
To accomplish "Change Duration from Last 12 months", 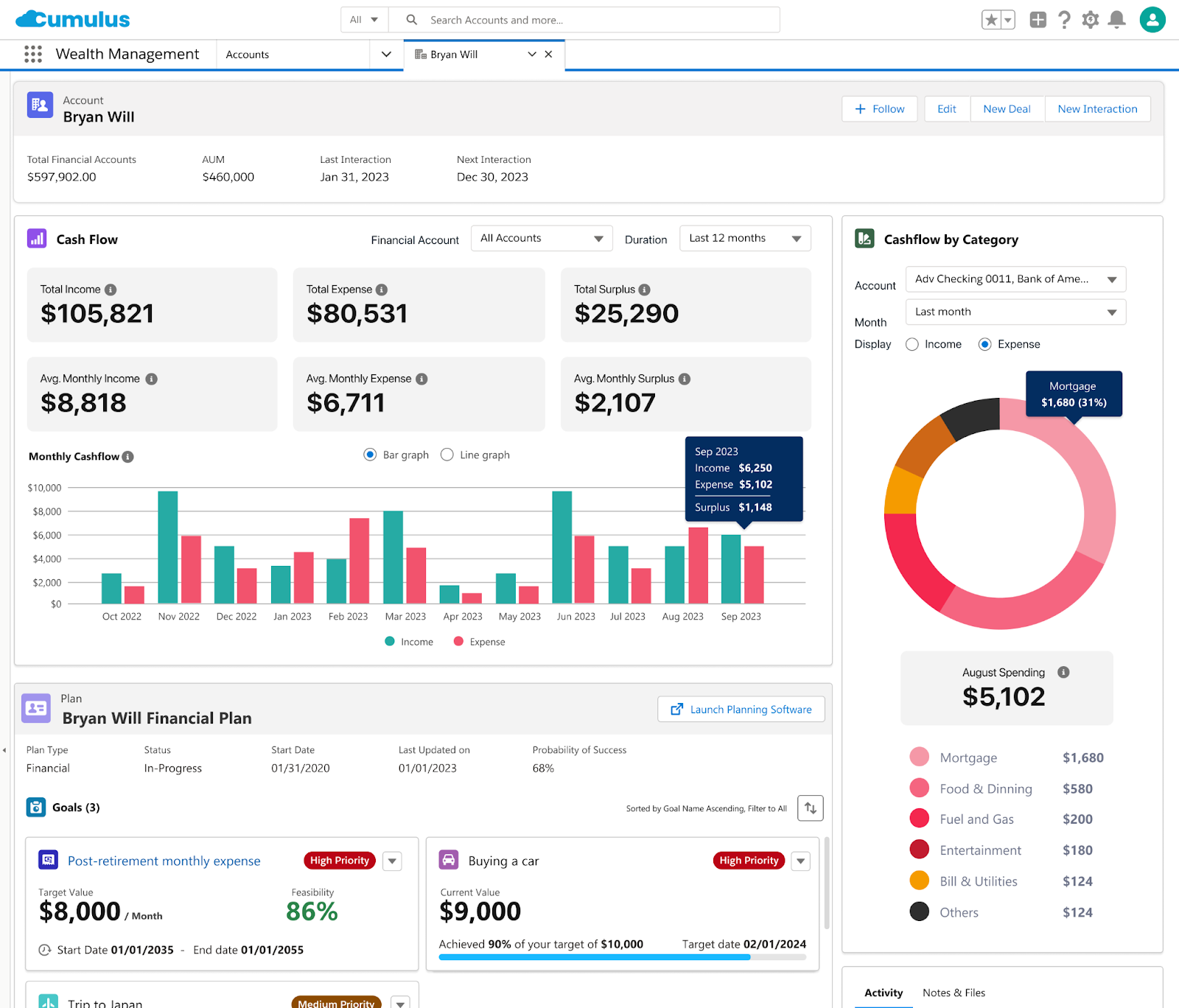I will click(x=744, y=238).
